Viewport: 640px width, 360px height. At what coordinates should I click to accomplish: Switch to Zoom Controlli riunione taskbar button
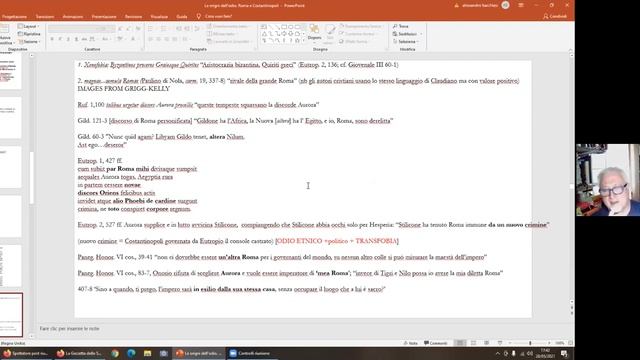tap(252, 353)
